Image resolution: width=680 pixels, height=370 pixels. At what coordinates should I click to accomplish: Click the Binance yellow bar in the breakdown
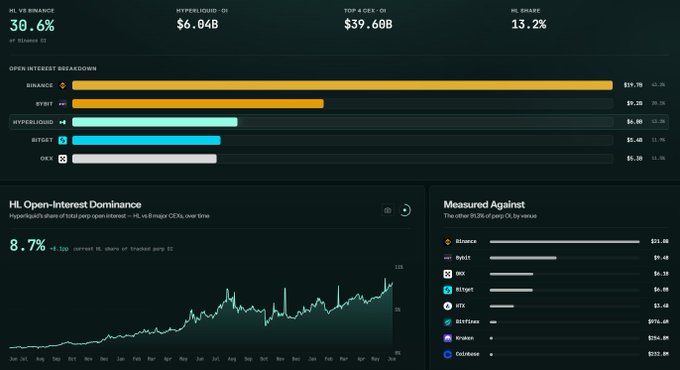coord(342,85)
